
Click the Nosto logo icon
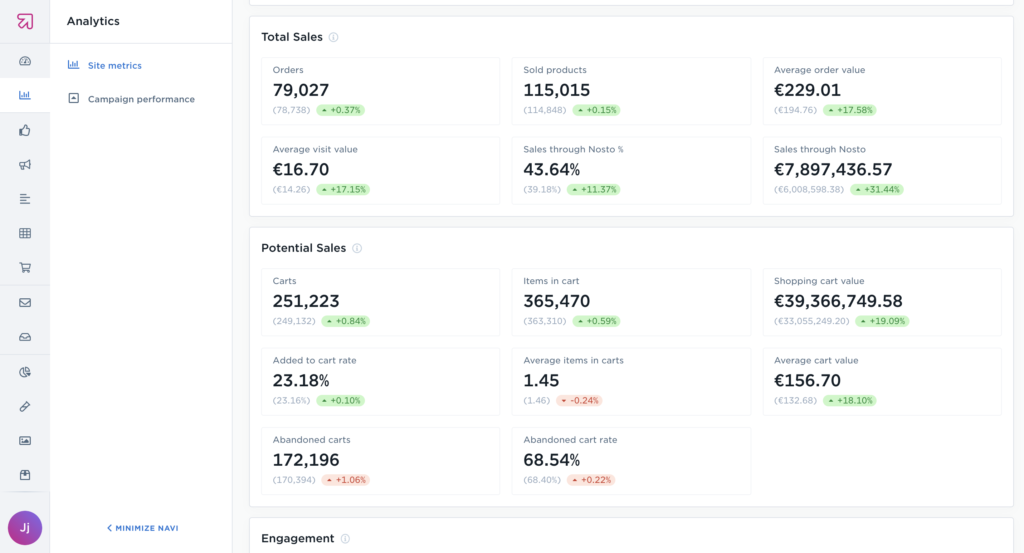(x=25, y=21)
